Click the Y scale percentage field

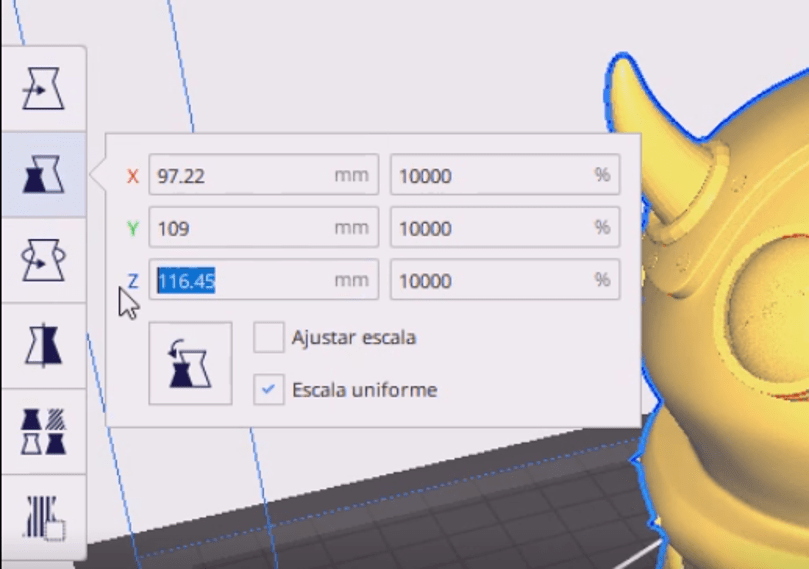pyautogui.click(x=505, y=227)
